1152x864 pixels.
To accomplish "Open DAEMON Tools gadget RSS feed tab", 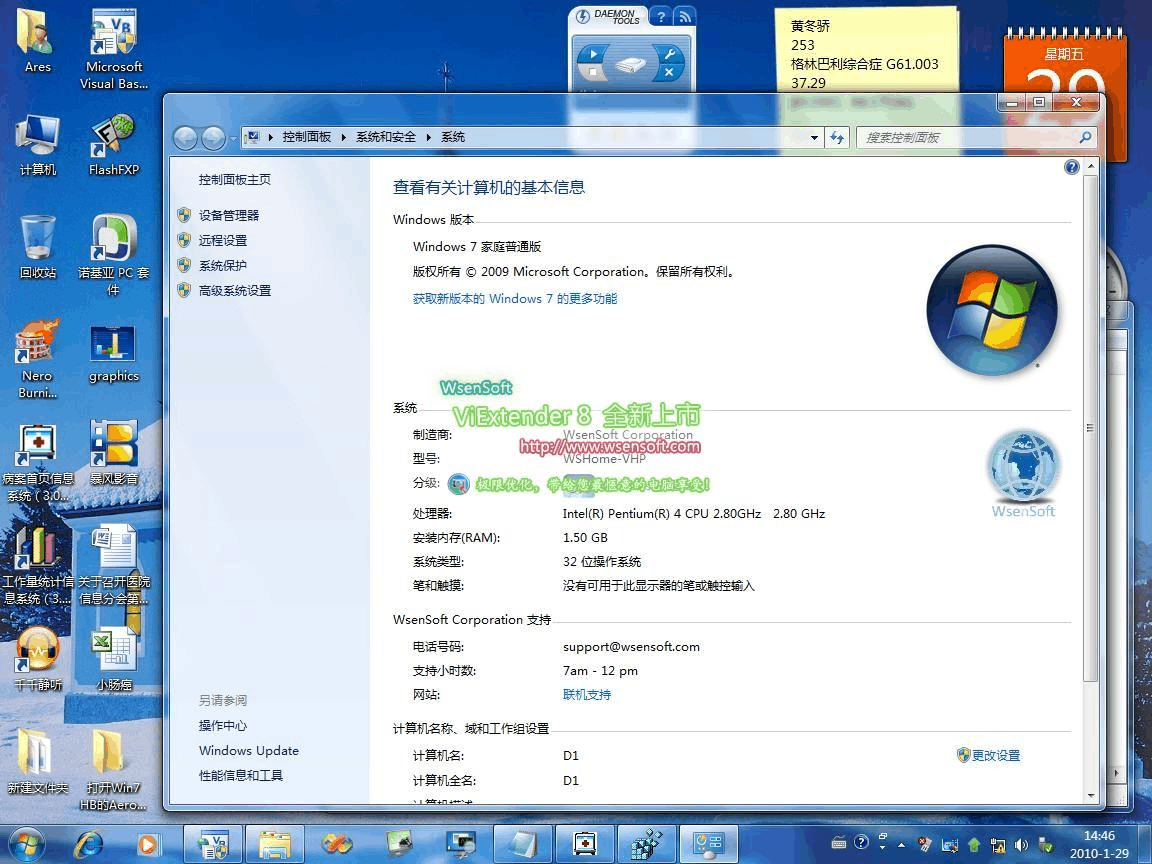I will (684, 16).
